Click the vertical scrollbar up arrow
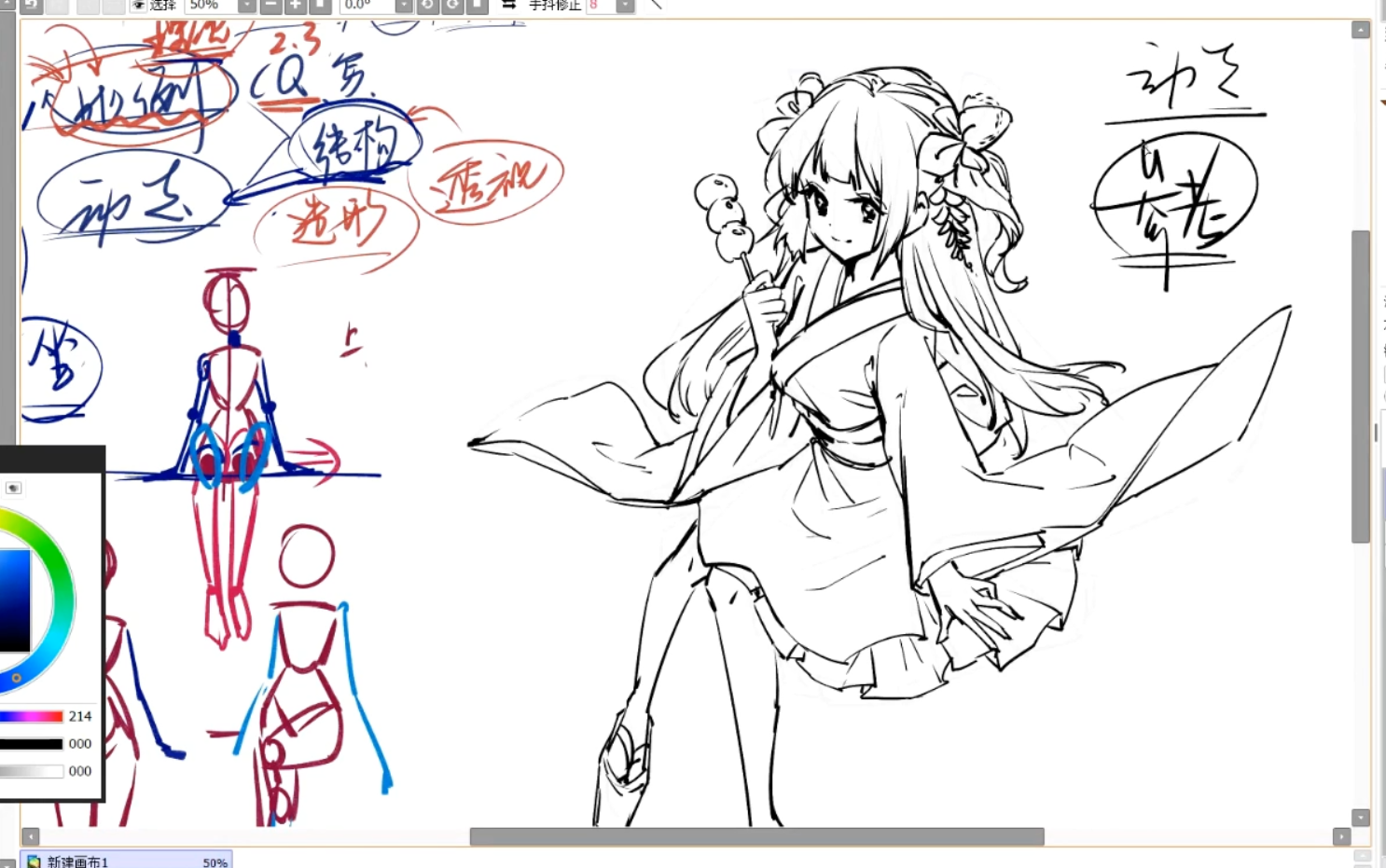Screen dimensions: 1386x868 1361,30
